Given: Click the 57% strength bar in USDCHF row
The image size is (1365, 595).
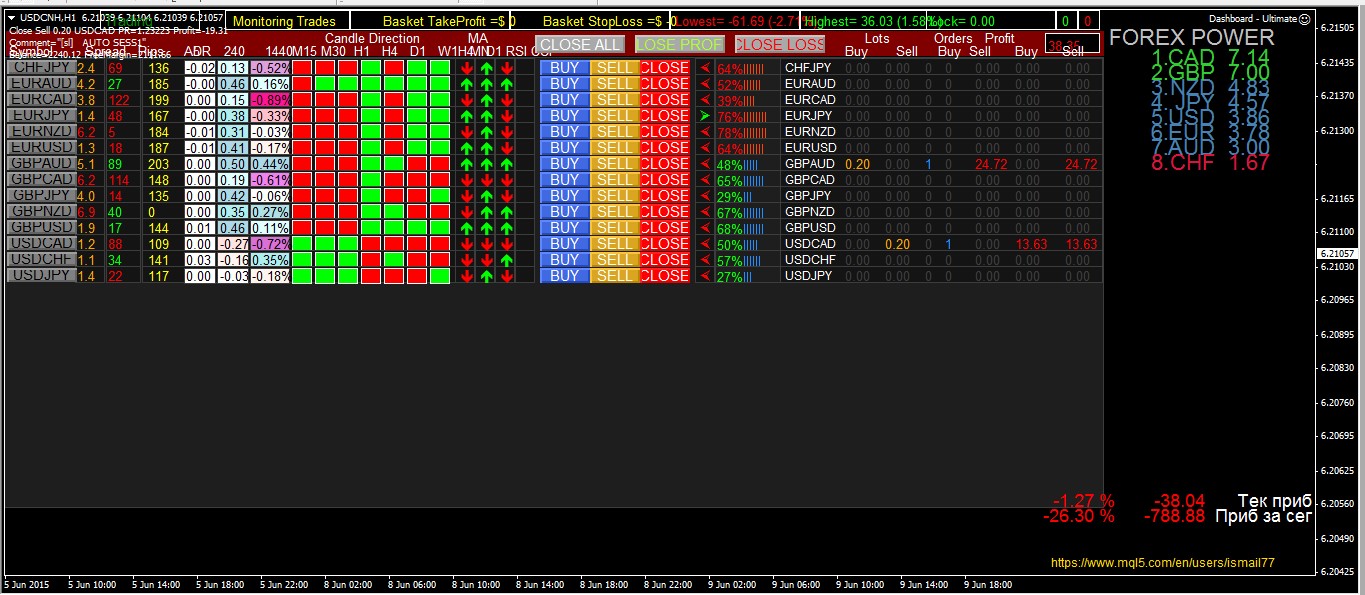Looking at the screenshot, I should 738,261.
